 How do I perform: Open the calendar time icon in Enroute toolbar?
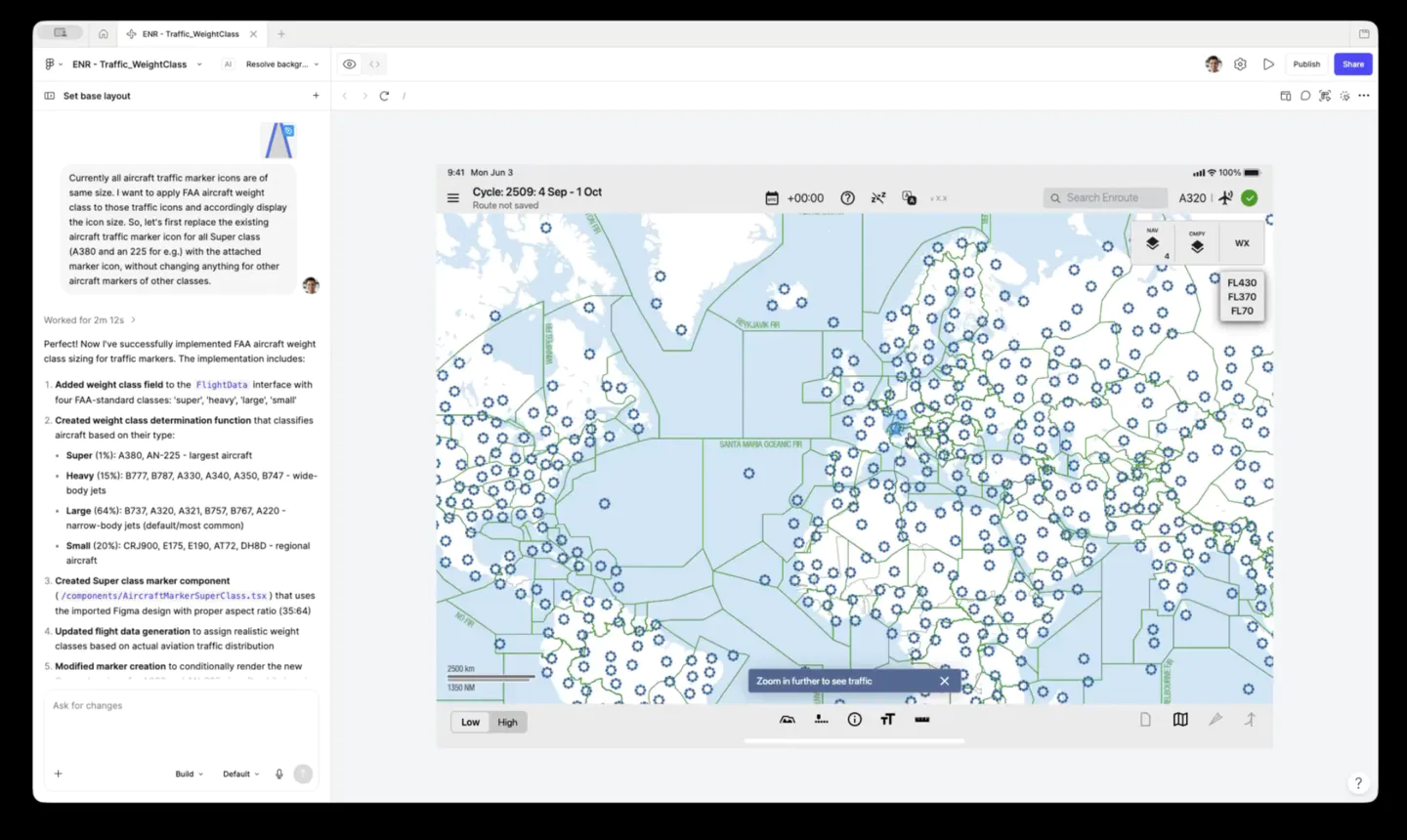(x=772, y=198)
